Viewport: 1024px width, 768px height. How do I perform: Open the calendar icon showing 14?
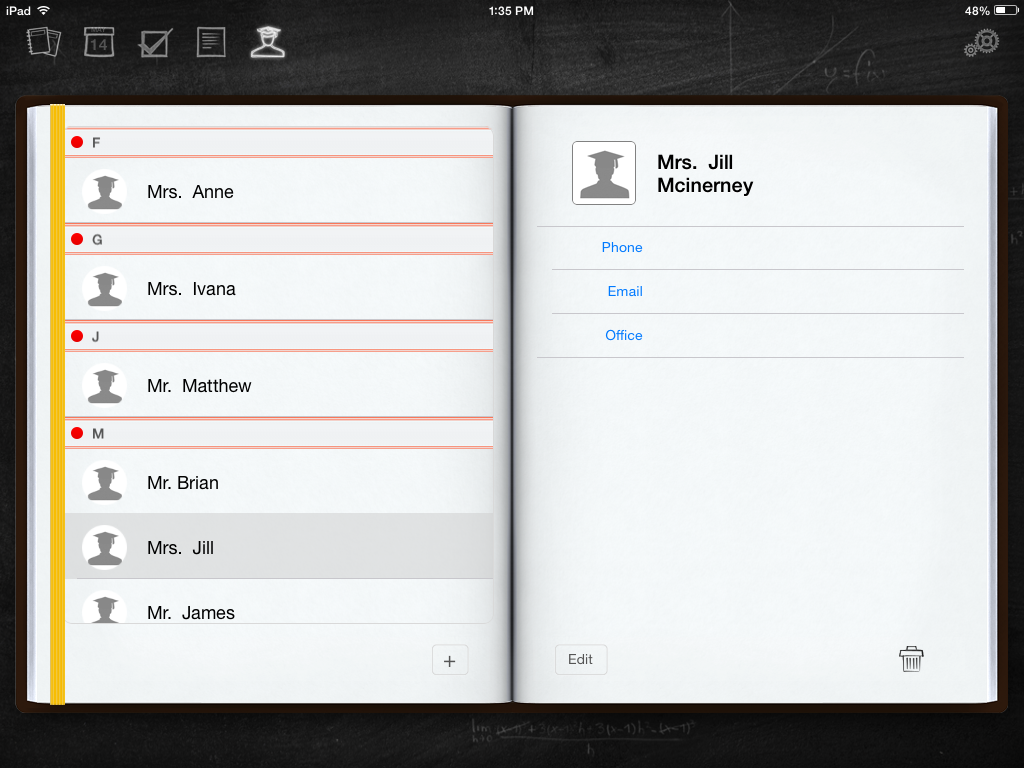pos(99,42)
